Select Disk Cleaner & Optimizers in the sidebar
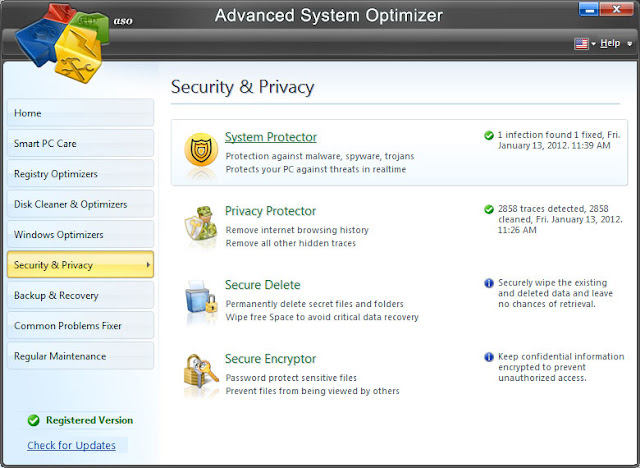Screen dimensions: 640x468 click(x=80, y=204)
